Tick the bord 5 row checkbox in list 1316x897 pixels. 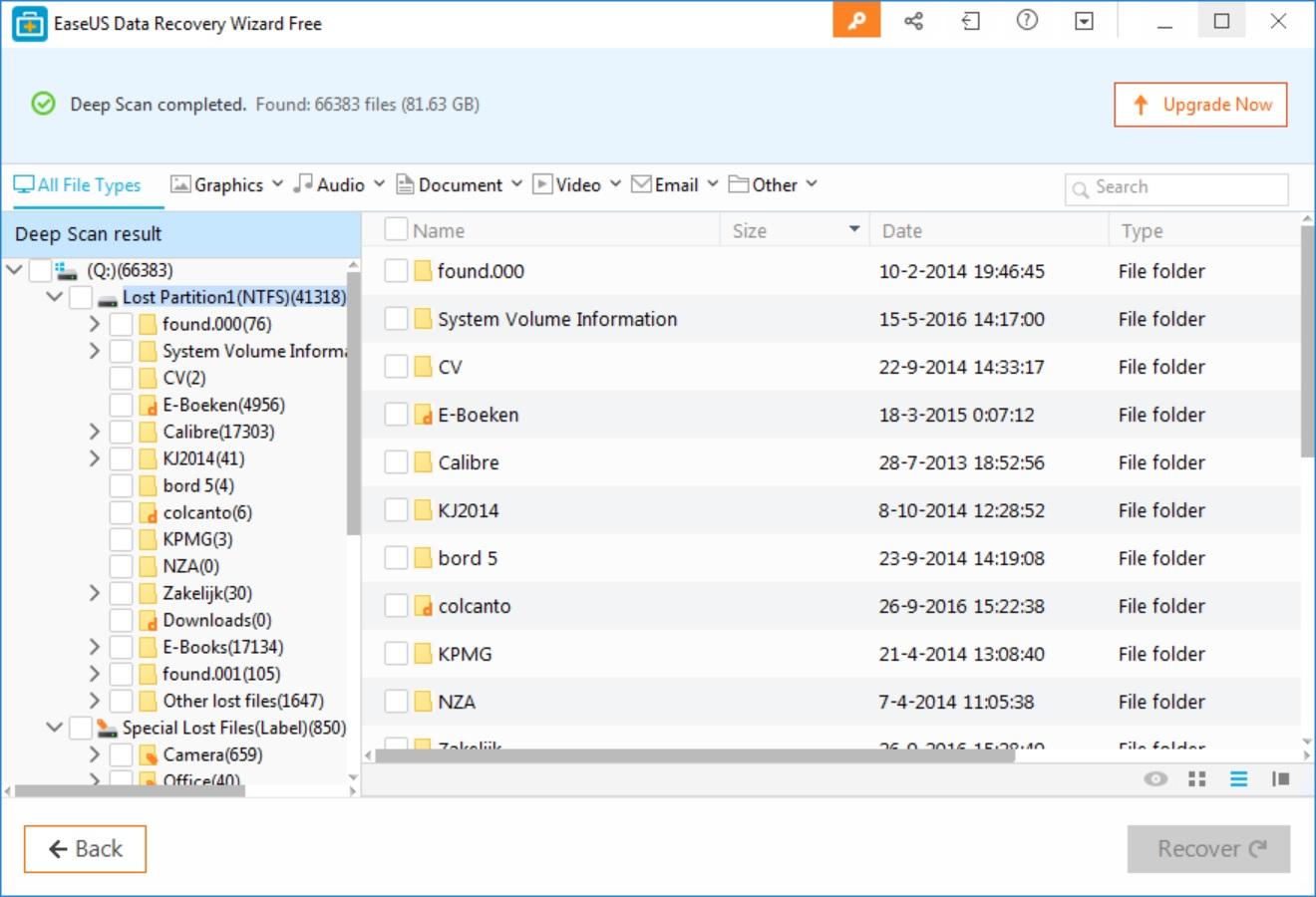pyautogui.click(x=396, y=557)
